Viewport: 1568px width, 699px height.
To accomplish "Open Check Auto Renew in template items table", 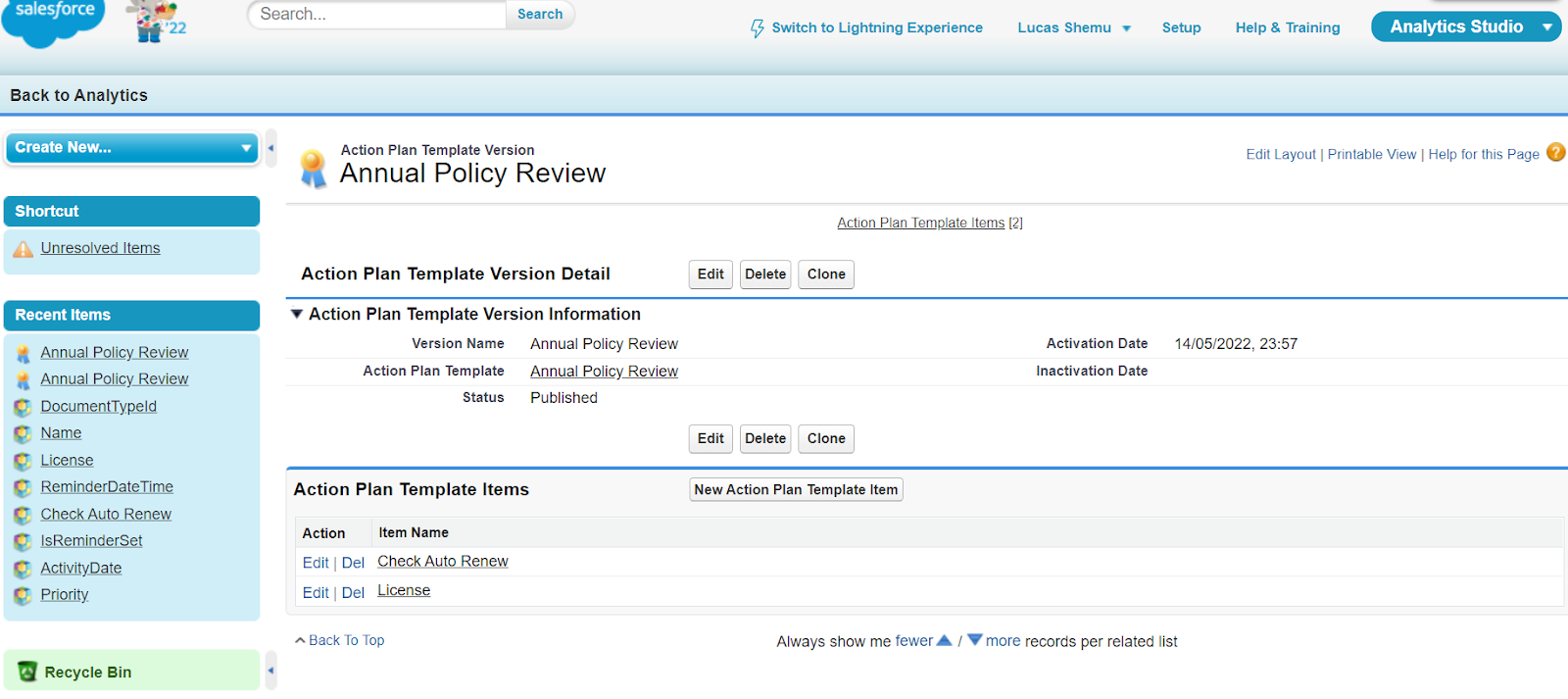I will (443, 562).
